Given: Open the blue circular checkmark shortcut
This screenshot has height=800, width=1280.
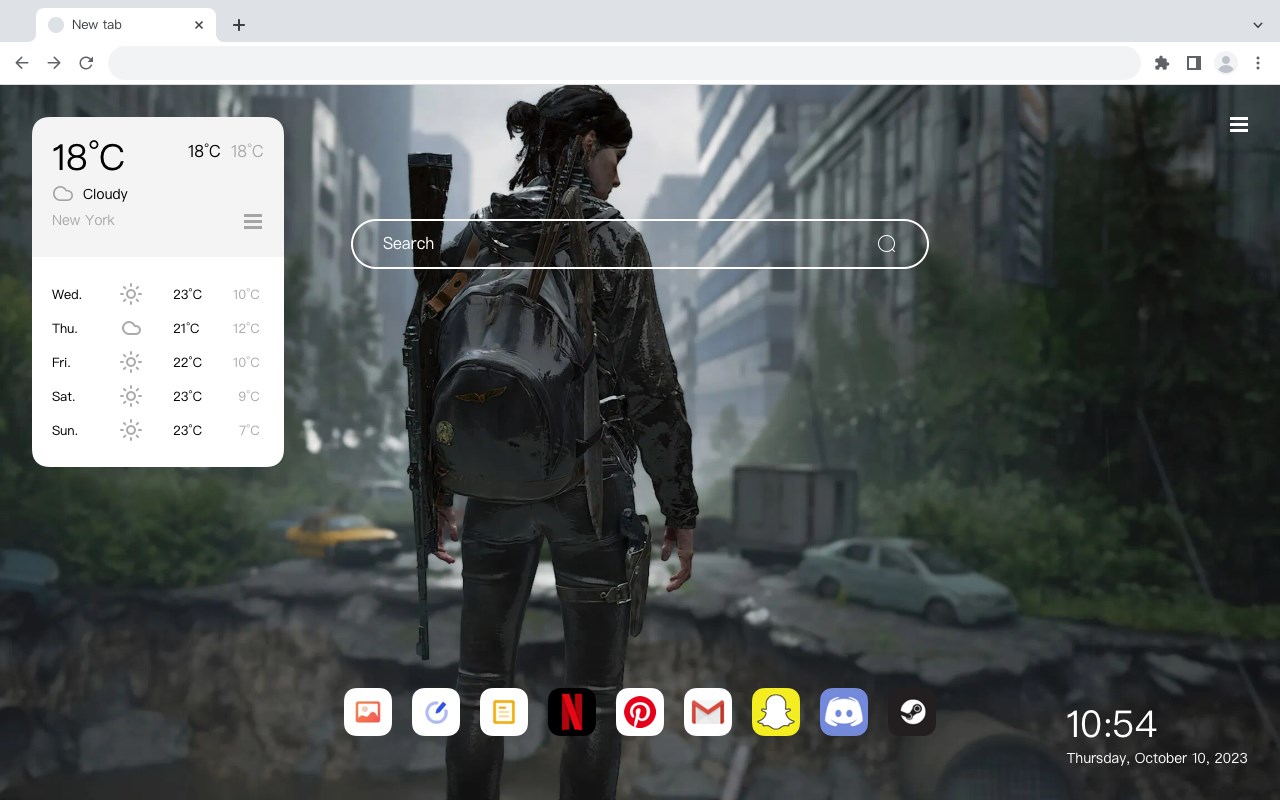Looking at the screenshot, I should point(436,712).
